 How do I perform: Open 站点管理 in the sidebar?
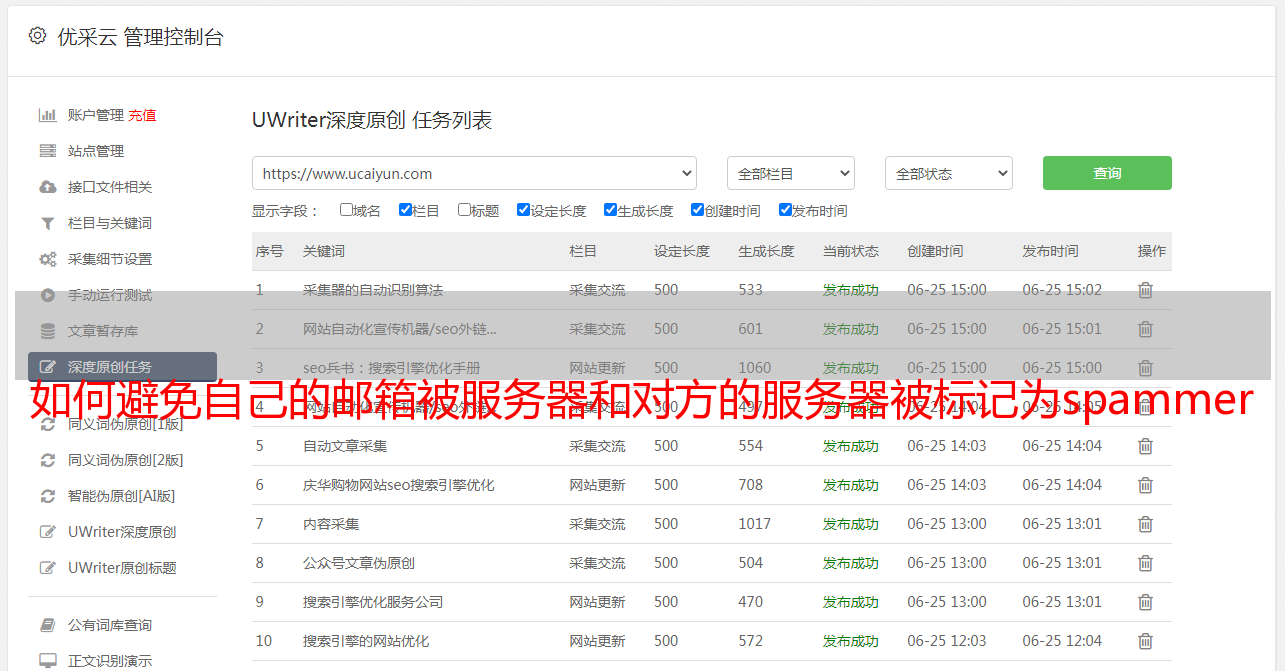click(96, 151)
